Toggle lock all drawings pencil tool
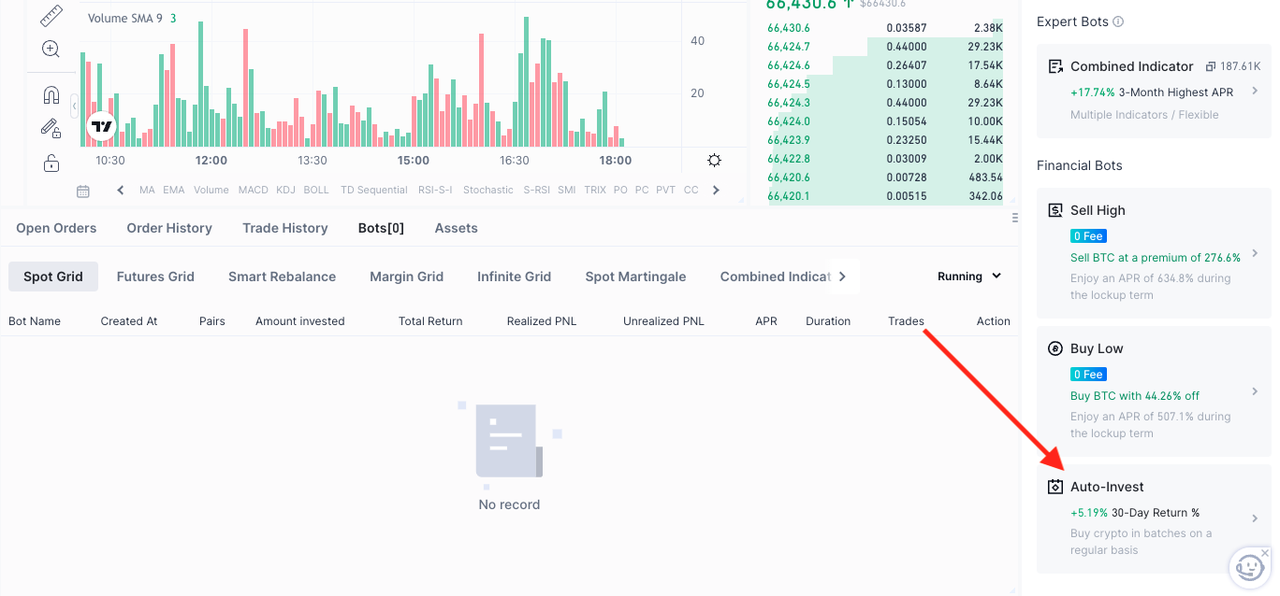Screen dimensions: 1280x596 point(51,128)
